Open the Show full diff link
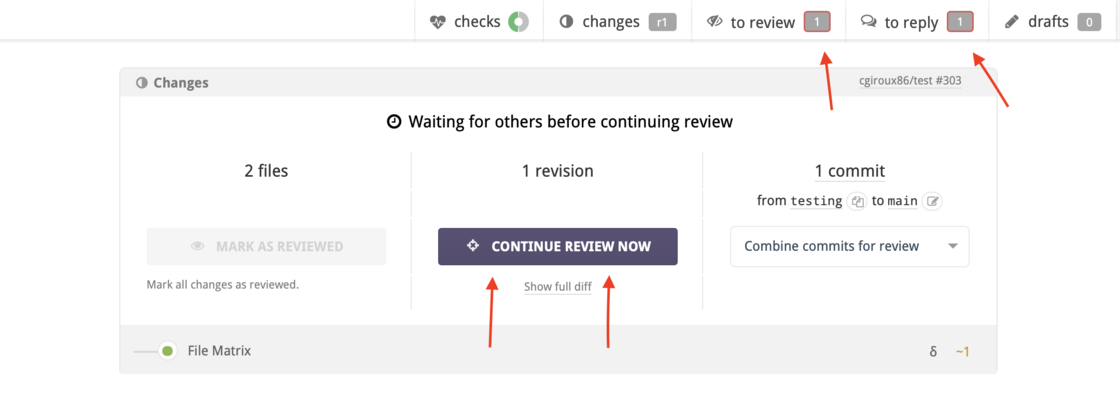 coord(558,287)
